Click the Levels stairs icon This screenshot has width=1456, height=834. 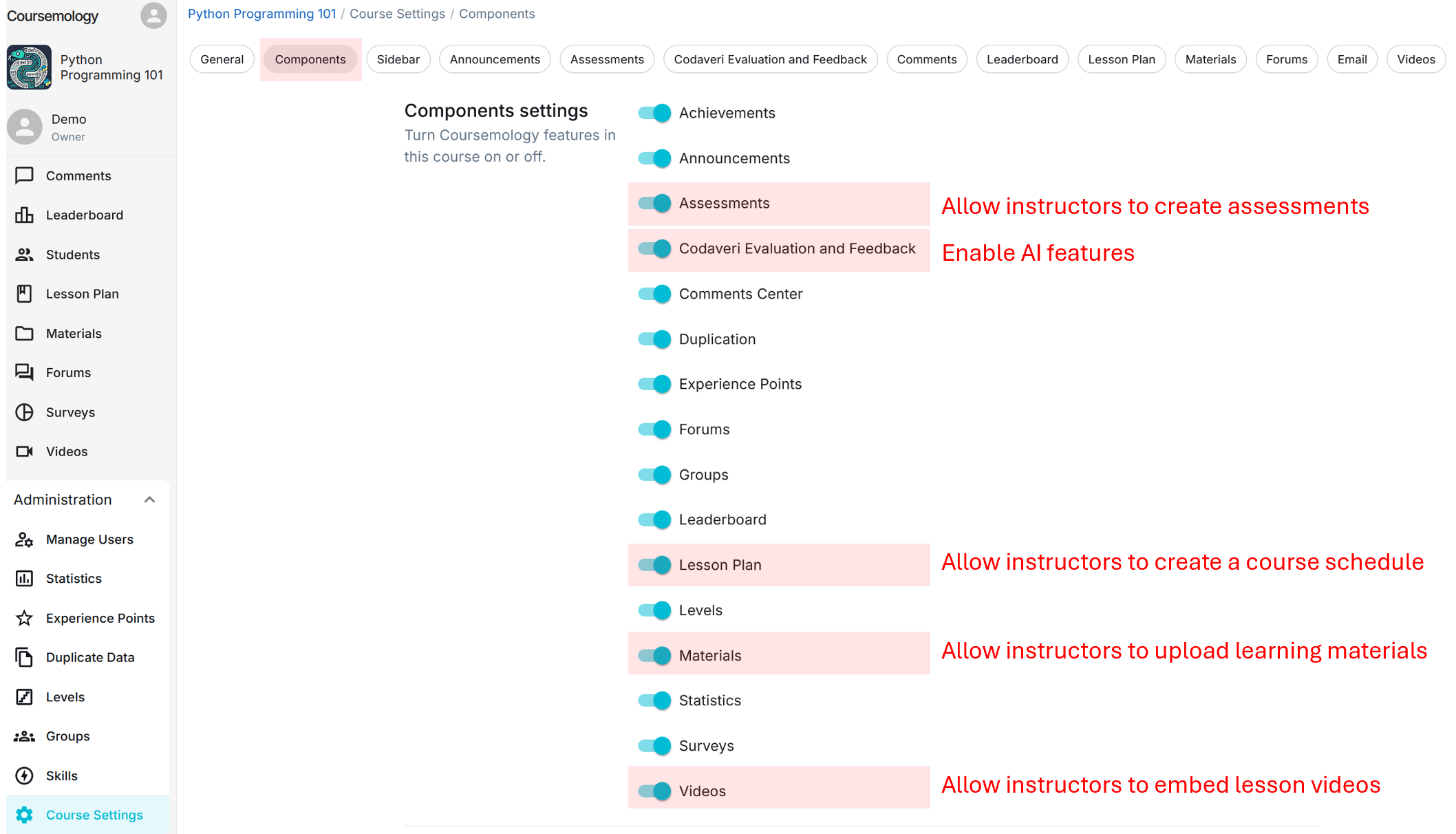[x=24, y=697]
